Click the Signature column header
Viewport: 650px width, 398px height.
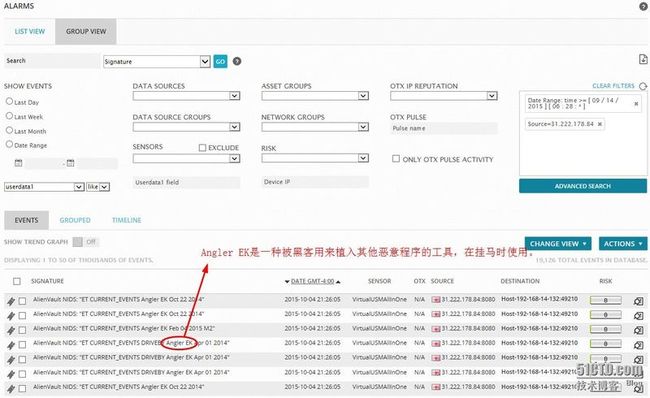click(x=47, y=281)
